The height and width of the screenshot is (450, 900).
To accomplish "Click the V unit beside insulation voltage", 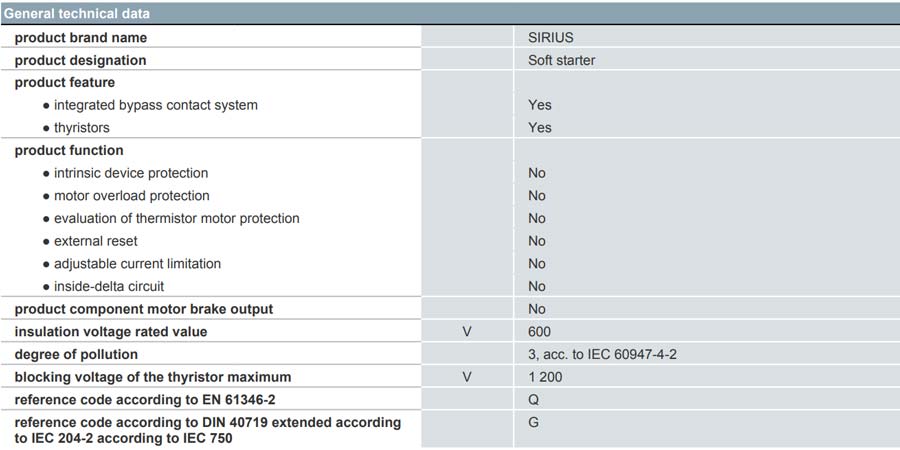I will click(x=467, y=332).
